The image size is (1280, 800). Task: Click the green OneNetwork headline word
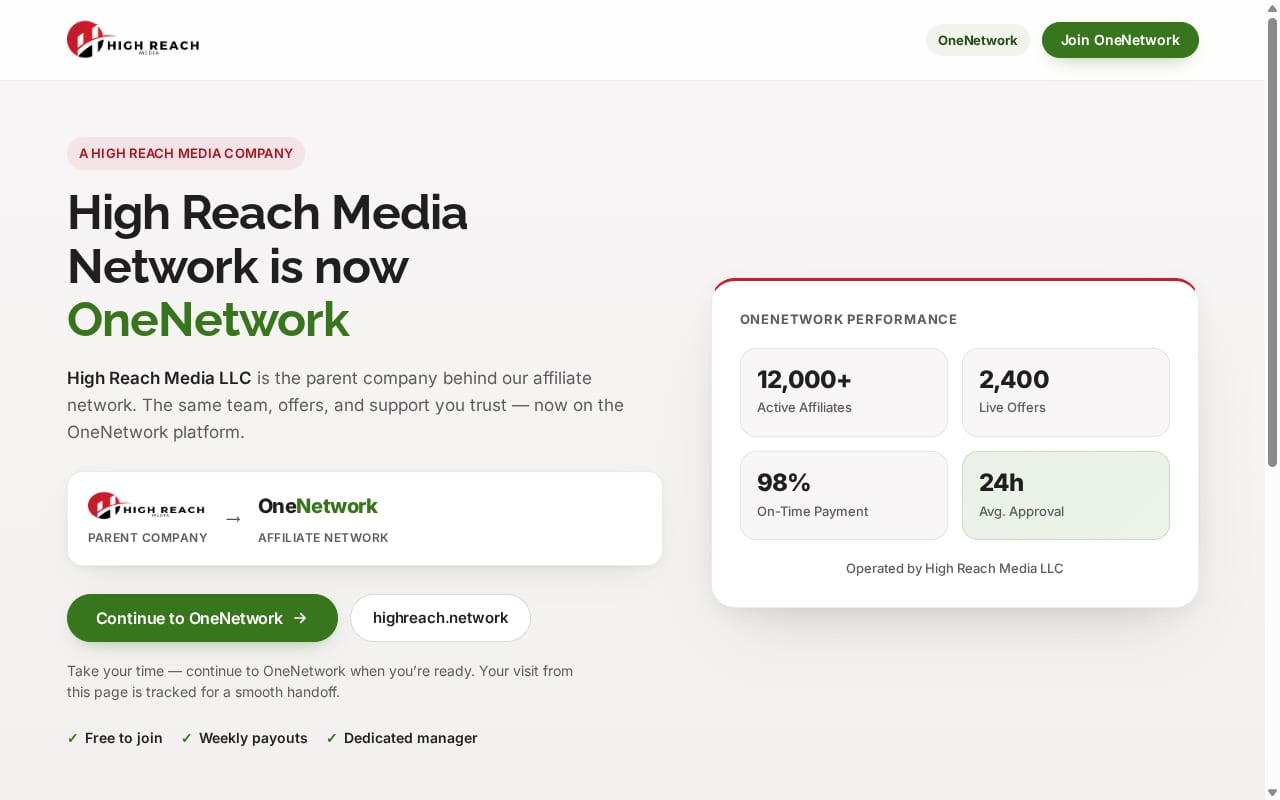pos(208,319)
